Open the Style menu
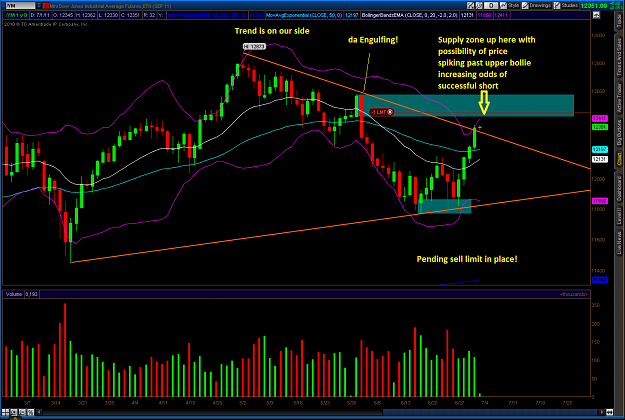Image resolution: width=625 pixels, height=420 pixels. 510,6
